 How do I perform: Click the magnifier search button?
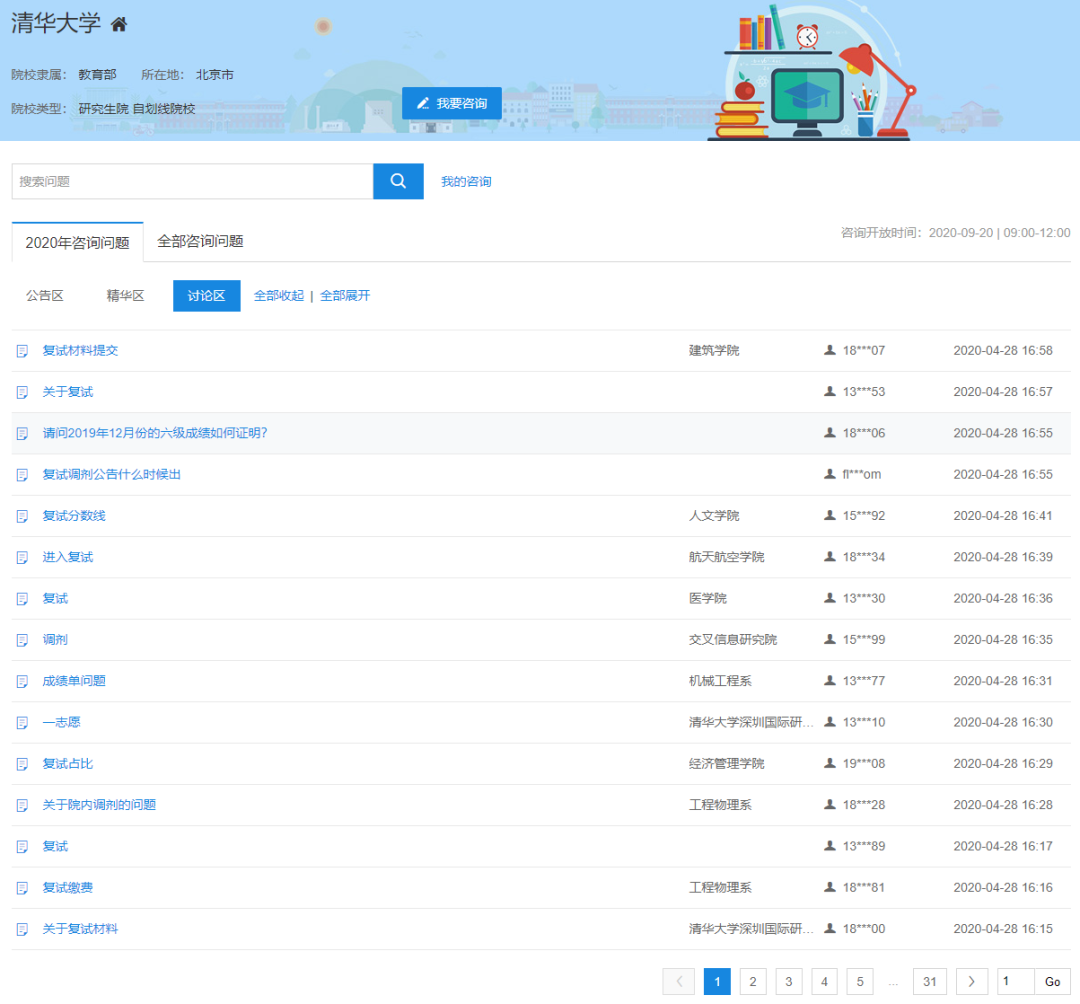coord(398,181)
